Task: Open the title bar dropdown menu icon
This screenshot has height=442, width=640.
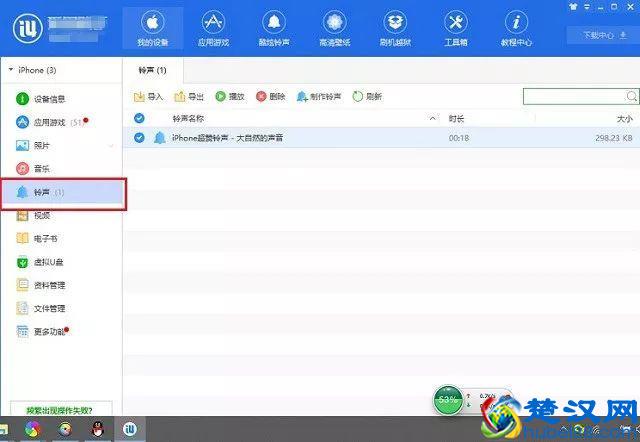Action: [x=587, y=7]
